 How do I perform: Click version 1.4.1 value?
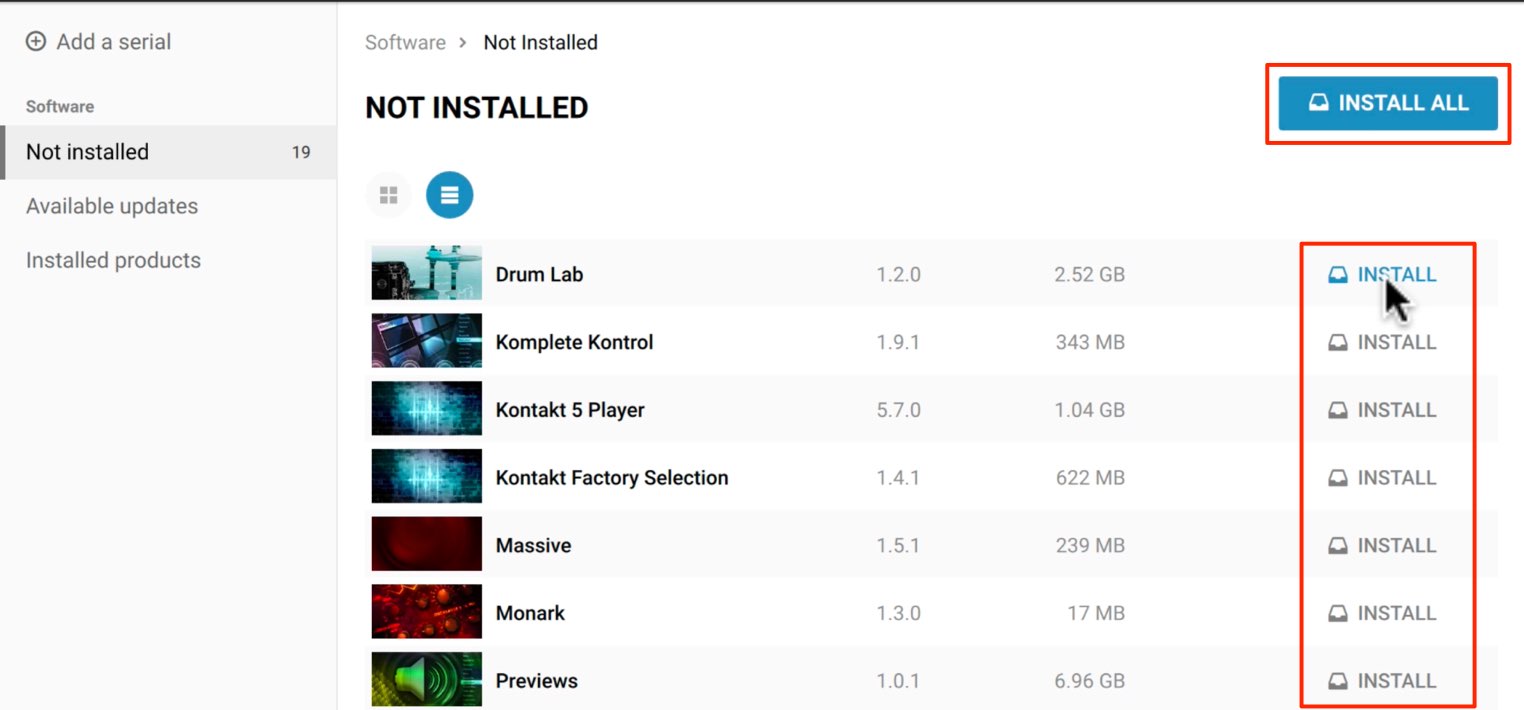click(x=898, y=478)
